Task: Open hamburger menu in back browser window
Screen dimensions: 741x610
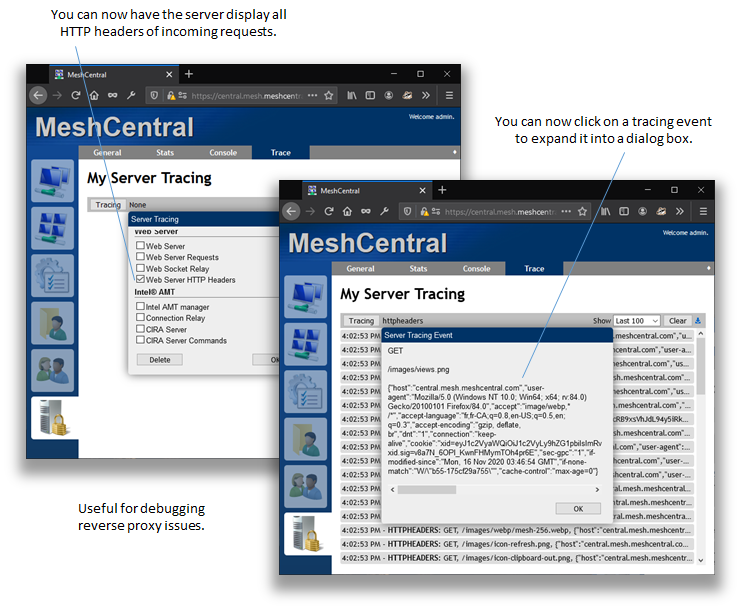Action: [x=449, y=95]
